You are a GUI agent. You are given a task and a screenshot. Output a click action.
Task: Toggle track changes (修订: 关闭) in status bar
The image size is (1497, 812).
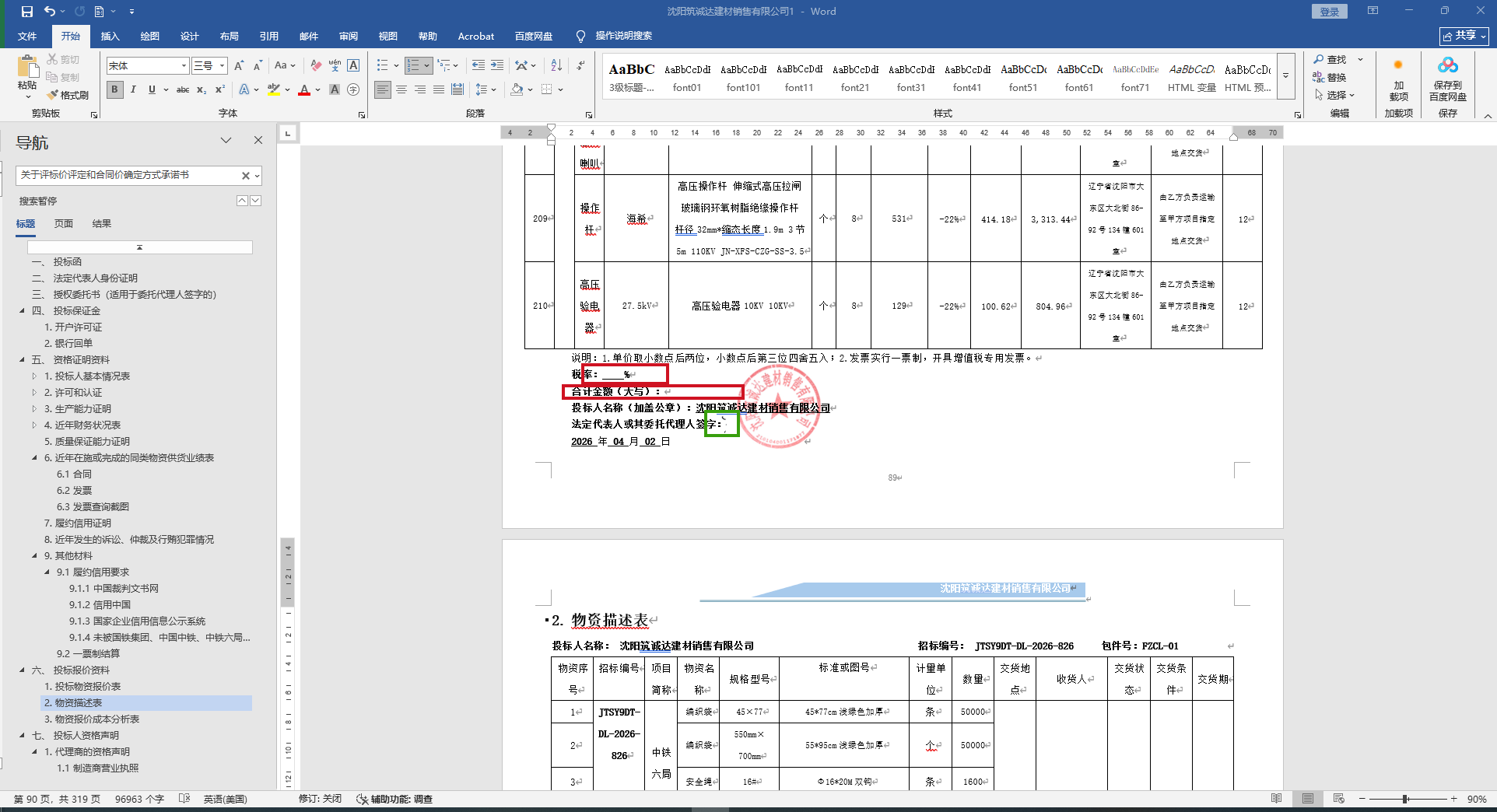[320, 799]
